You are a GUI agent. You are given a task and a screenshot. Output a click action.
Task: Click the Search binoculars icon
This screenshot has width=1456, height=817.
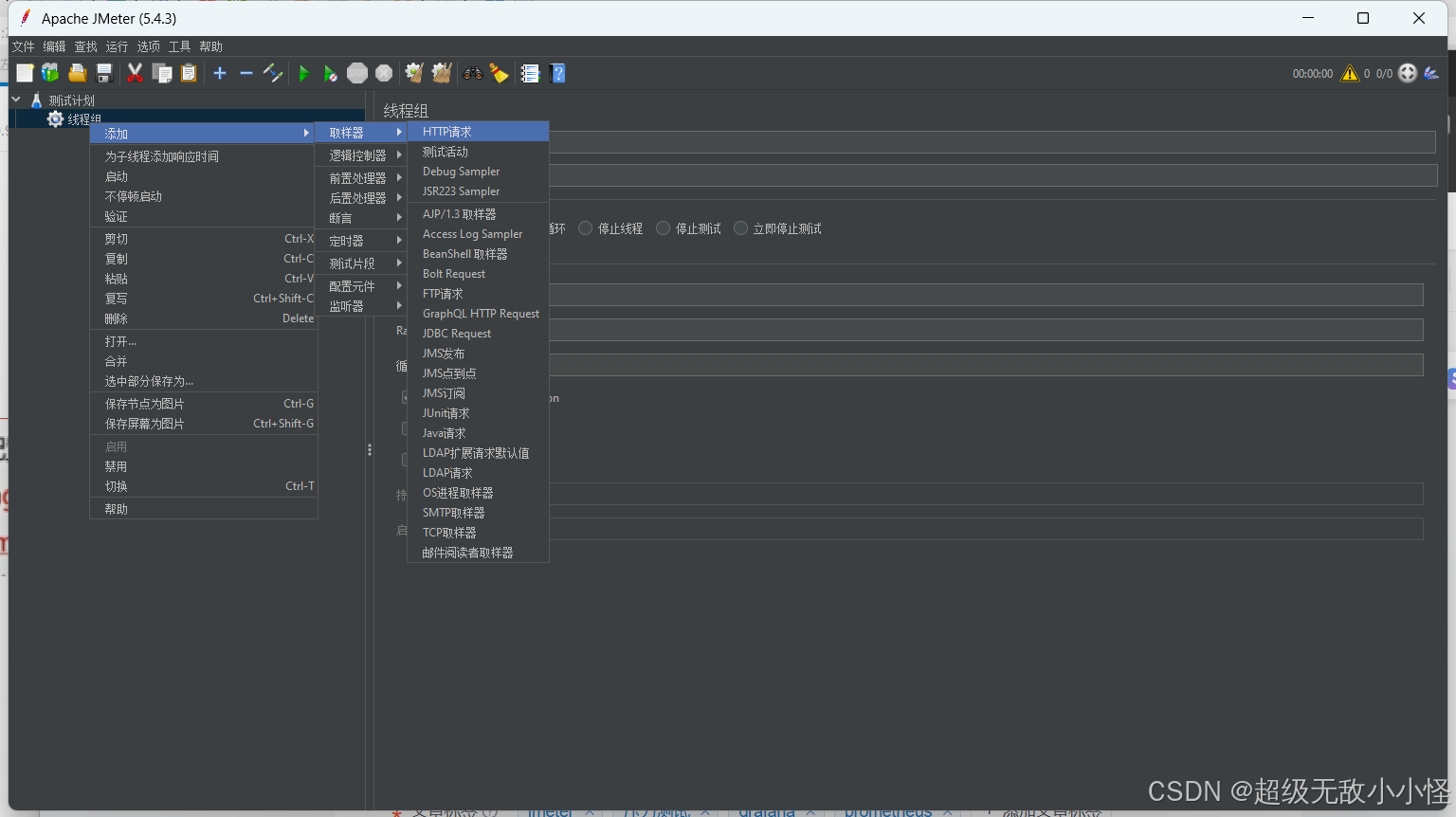coord(472,73)
